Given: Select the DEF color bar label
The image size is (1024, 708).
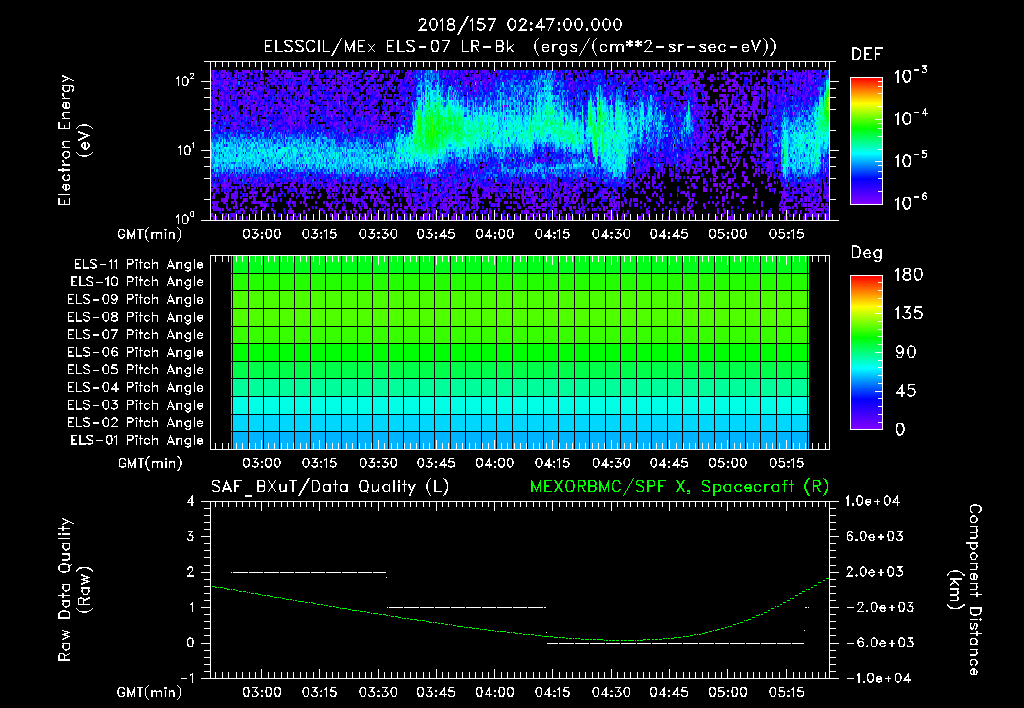Looking at the screenshot, I should [867, 55].
